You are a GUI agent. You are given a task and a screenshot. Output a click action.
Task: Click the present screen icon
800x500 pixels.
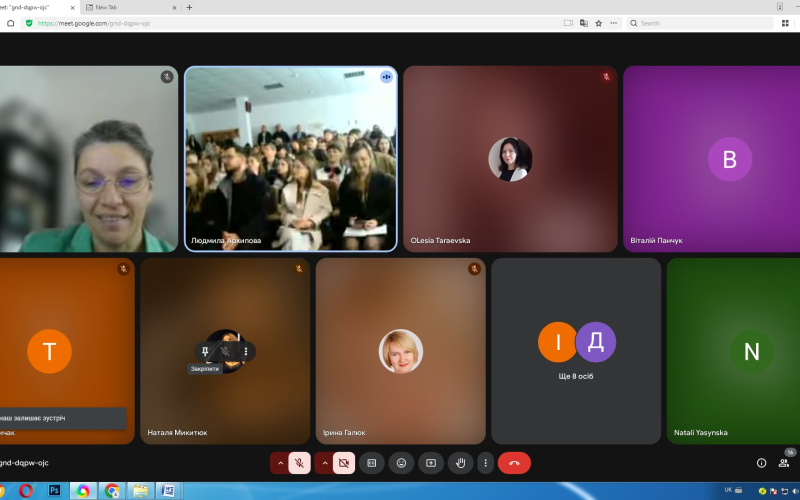click(431, 463)
